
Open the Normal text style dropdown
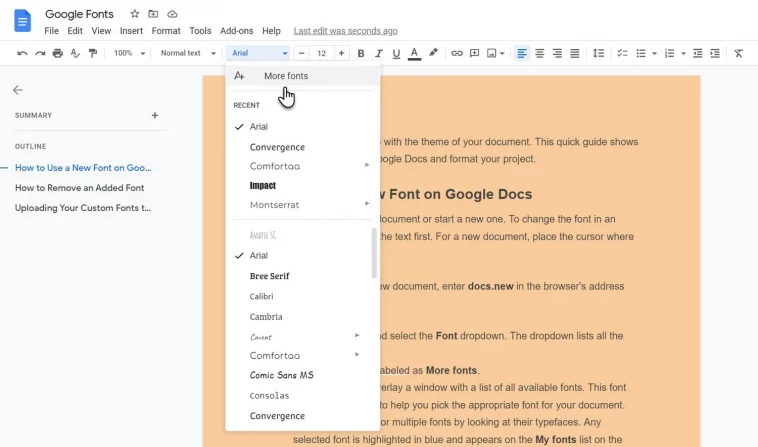tap(188, 53)
